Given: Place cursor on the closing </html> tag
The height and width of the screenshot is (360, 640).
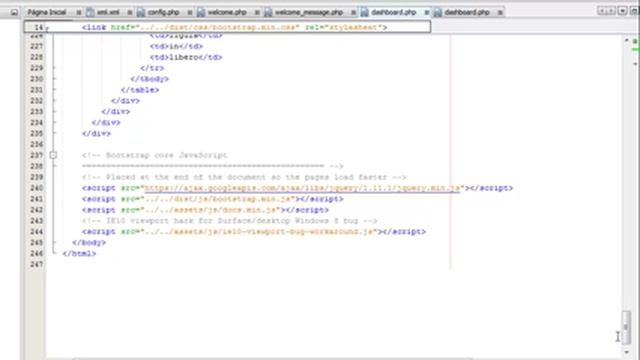Looking at the screenshot, I should coord(79,253).
